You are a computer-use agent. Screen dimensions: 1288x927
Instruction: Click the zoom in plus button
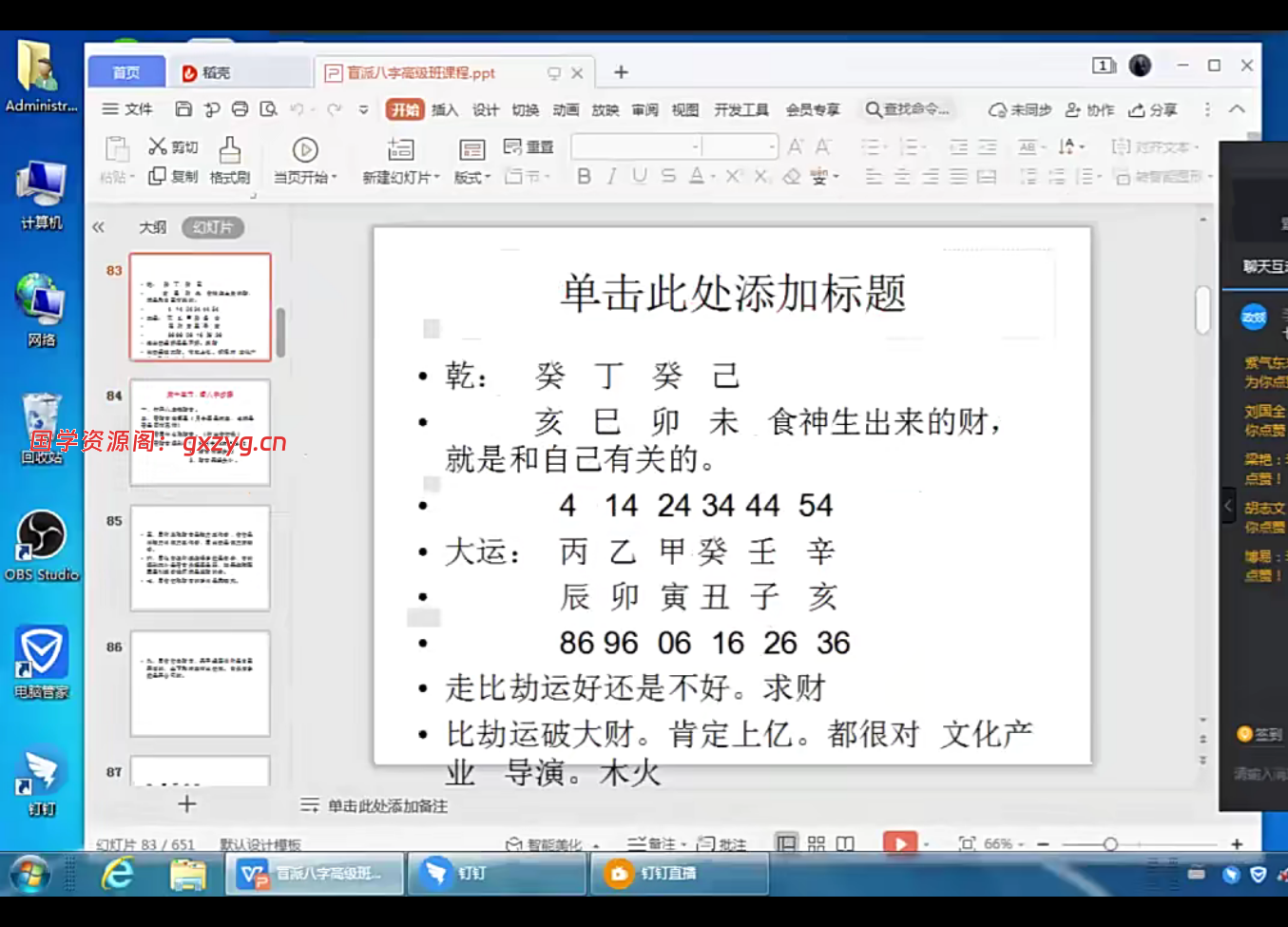pos(1237,843)
